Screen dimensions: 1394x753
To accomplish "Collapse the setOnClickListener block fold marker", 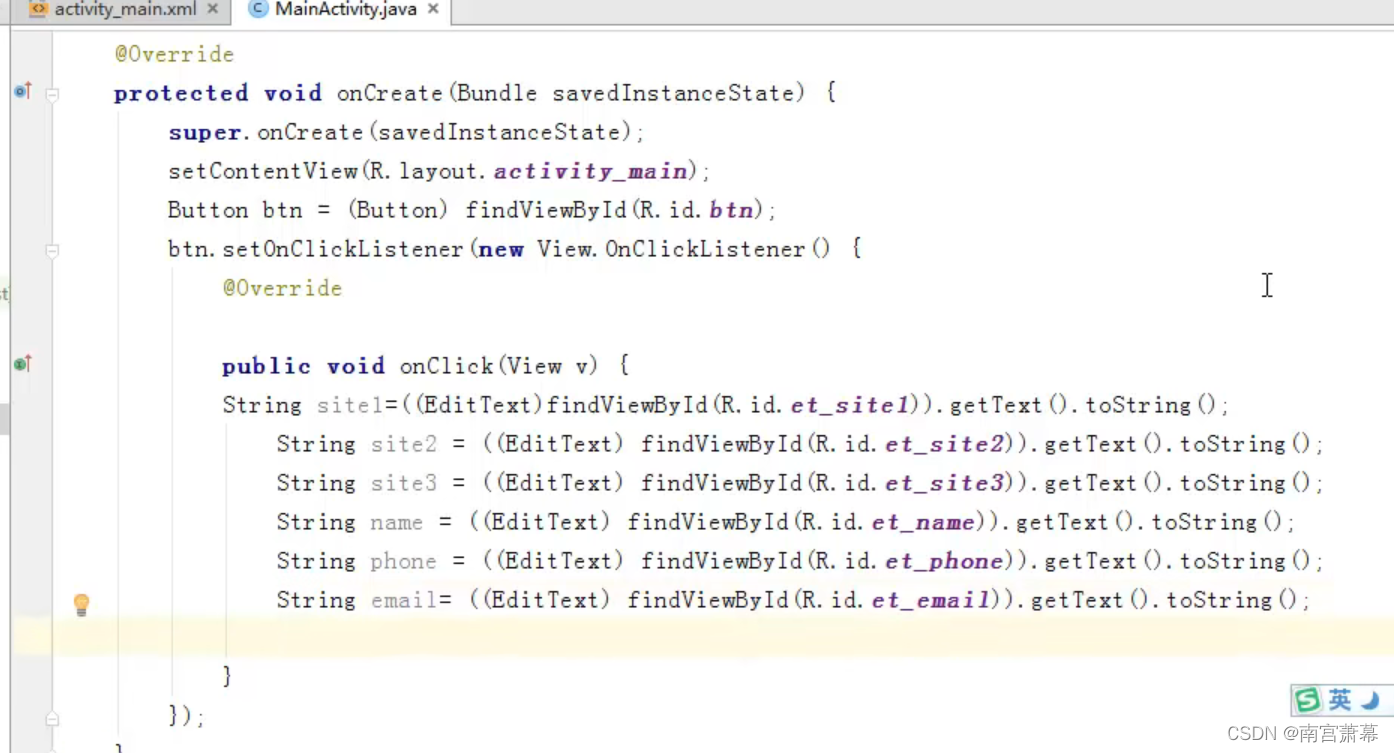I will coord(52,250).
